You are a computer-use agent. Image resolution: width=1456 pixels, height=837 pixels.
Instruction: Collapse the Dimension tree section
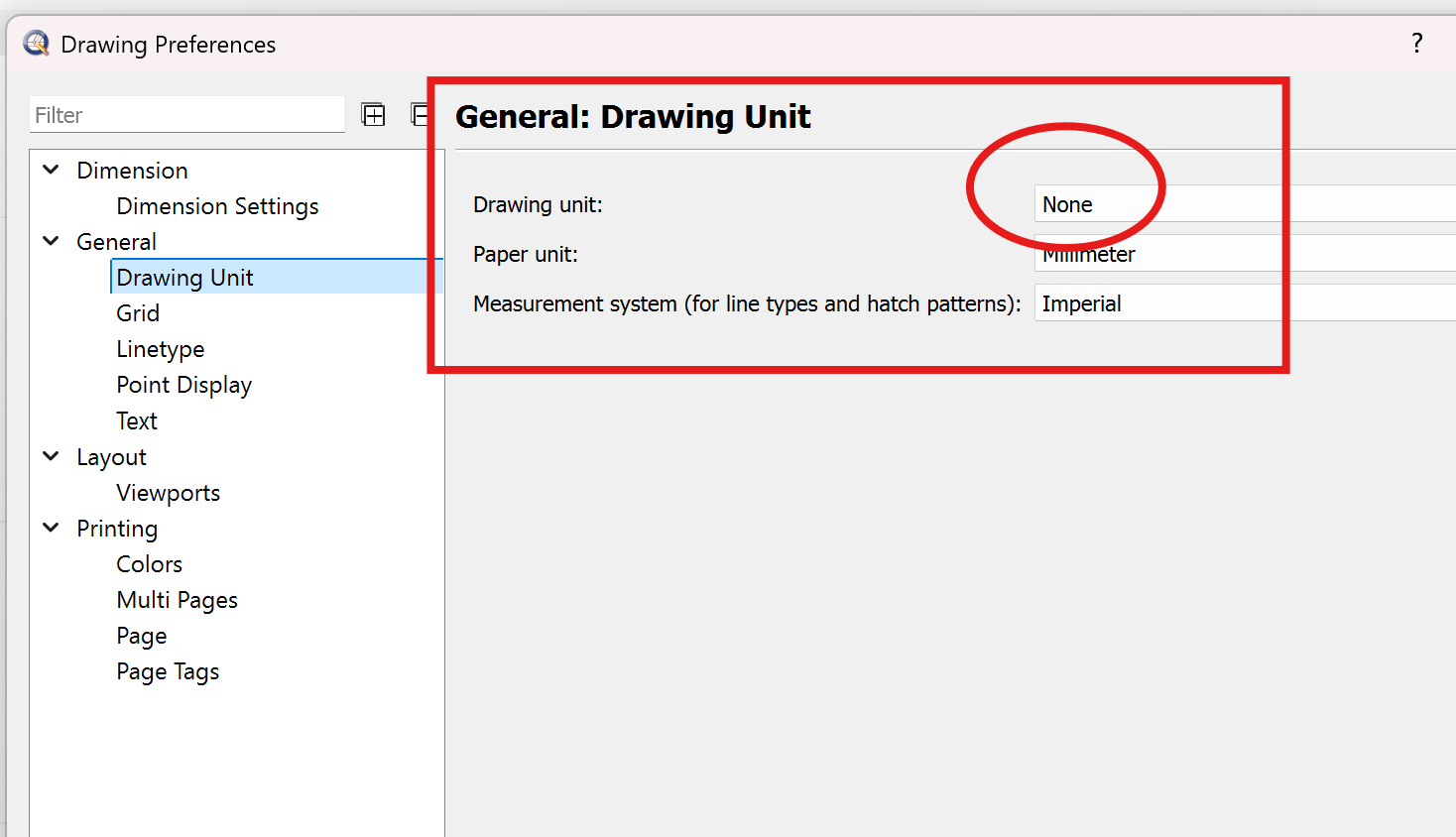[52, 170]
